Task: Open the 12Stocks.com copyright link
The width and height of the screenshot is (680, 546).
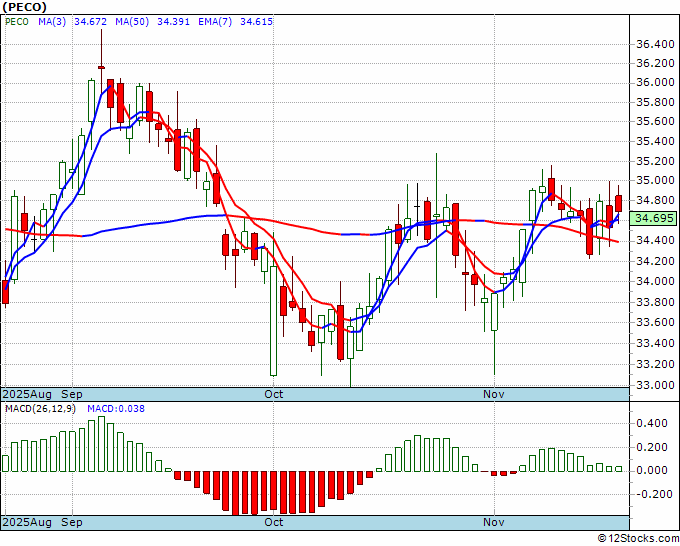Action: 638,539
